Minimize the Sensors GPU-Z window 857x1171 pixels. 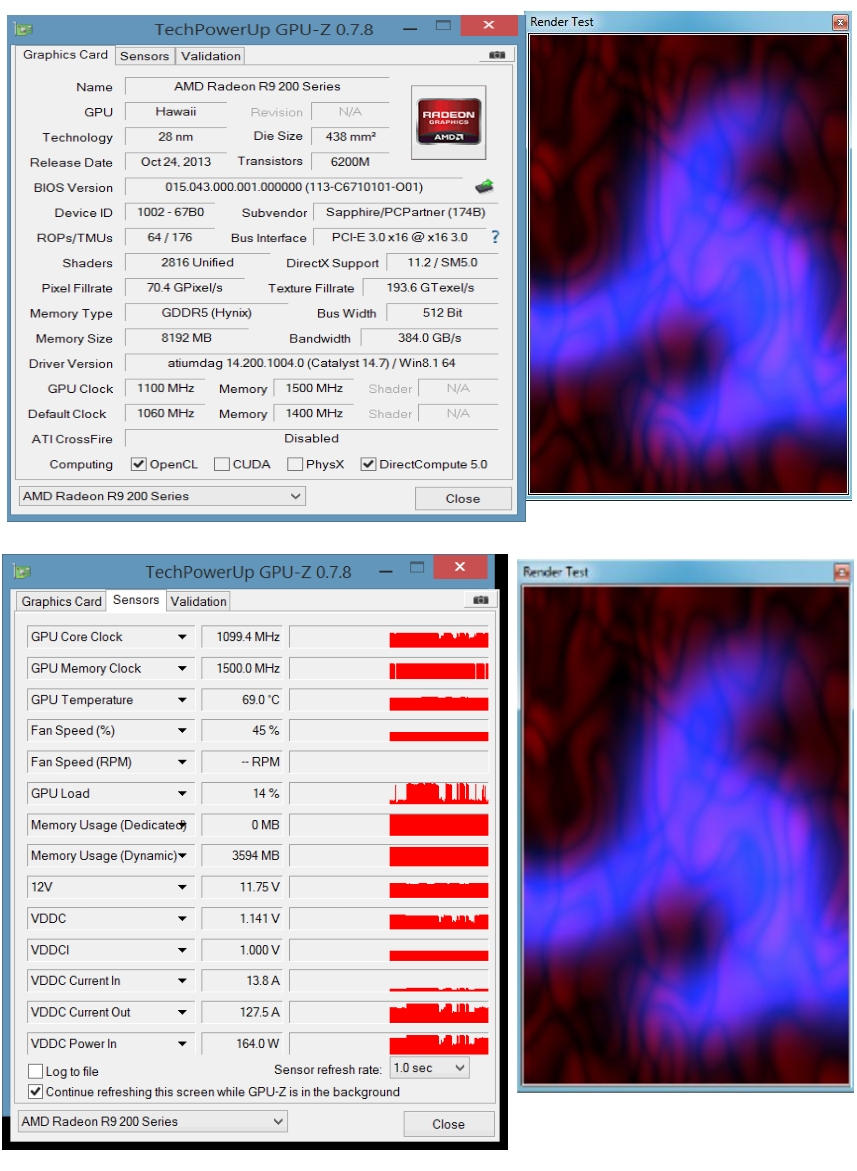point(385,571)
